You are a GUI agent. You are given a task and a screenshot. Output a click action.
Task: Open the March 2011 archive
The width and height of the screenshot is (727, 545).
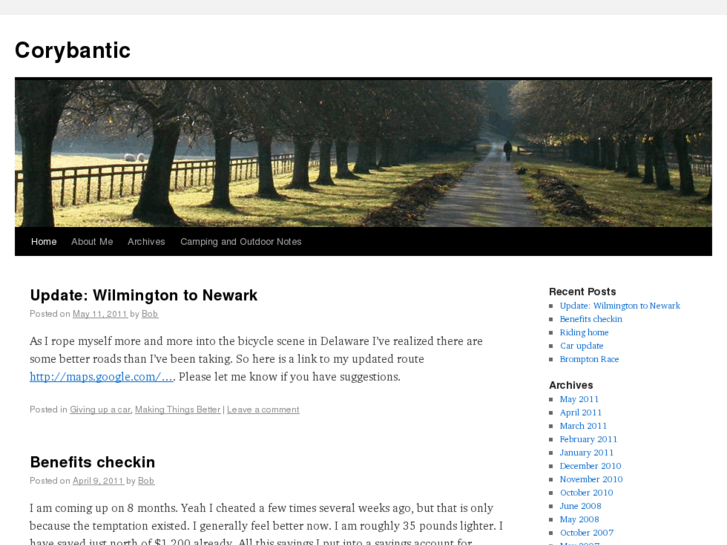click(x=583, y=426)
